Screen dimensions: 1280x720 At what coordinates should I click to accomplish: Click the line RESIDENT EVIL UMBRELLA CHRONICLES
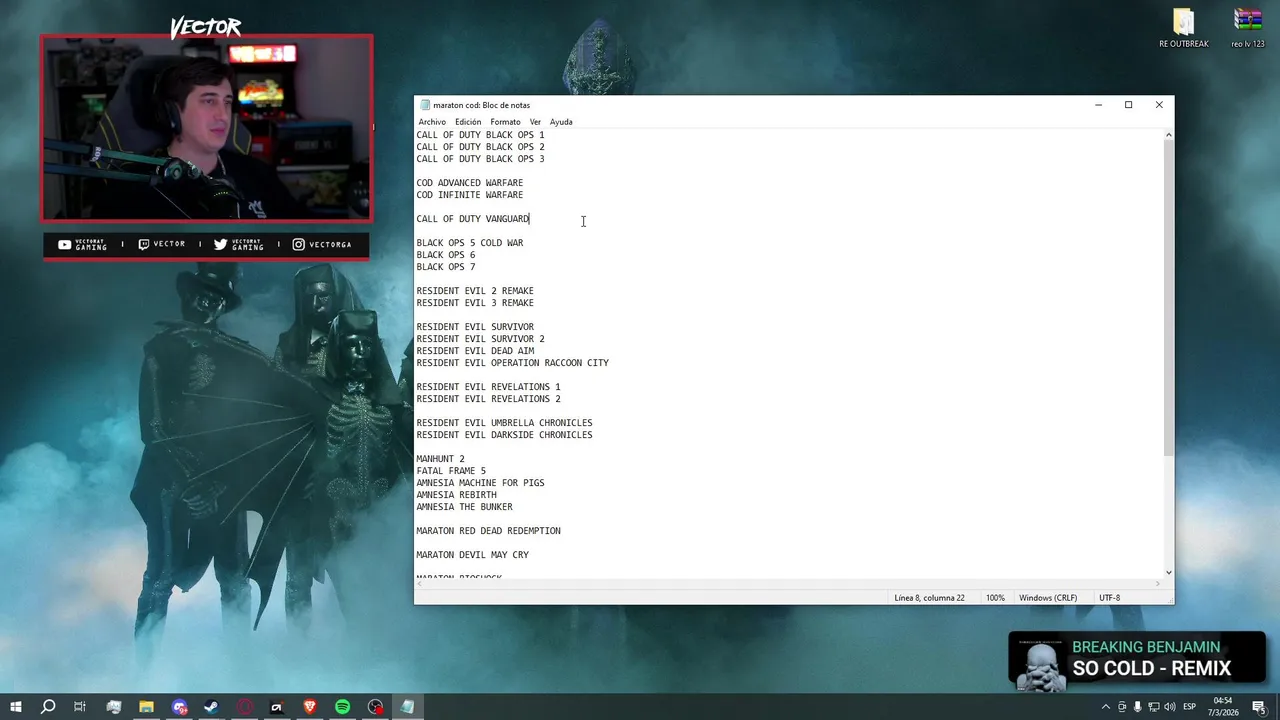[x=504, y=423]
